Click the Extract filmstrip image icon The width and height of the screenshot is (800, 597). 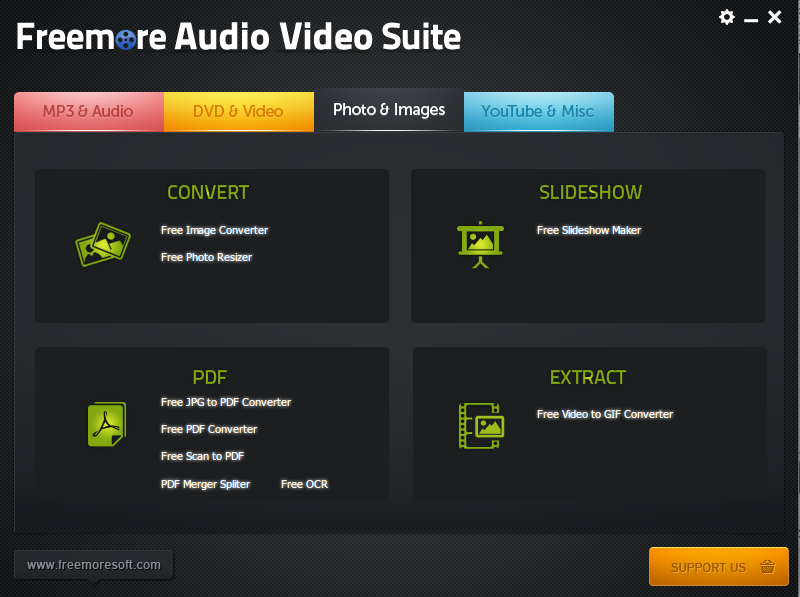click(x=481, y=426)
